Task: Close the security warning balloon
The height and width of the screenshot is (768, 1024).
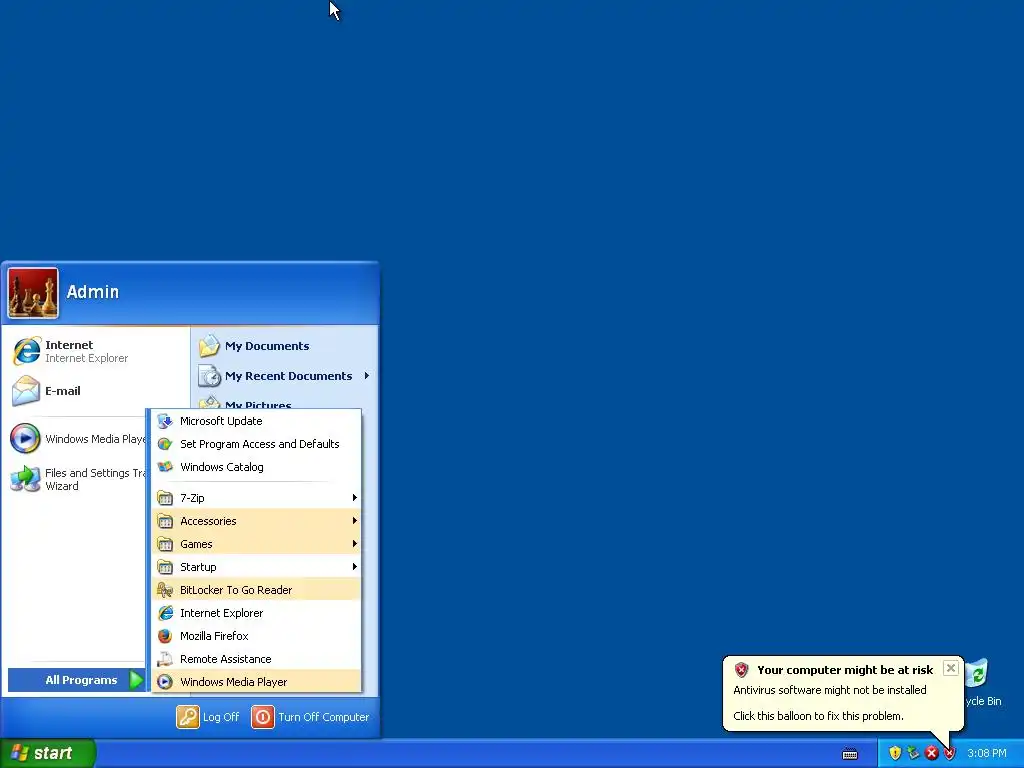Action: coord(951,668)
